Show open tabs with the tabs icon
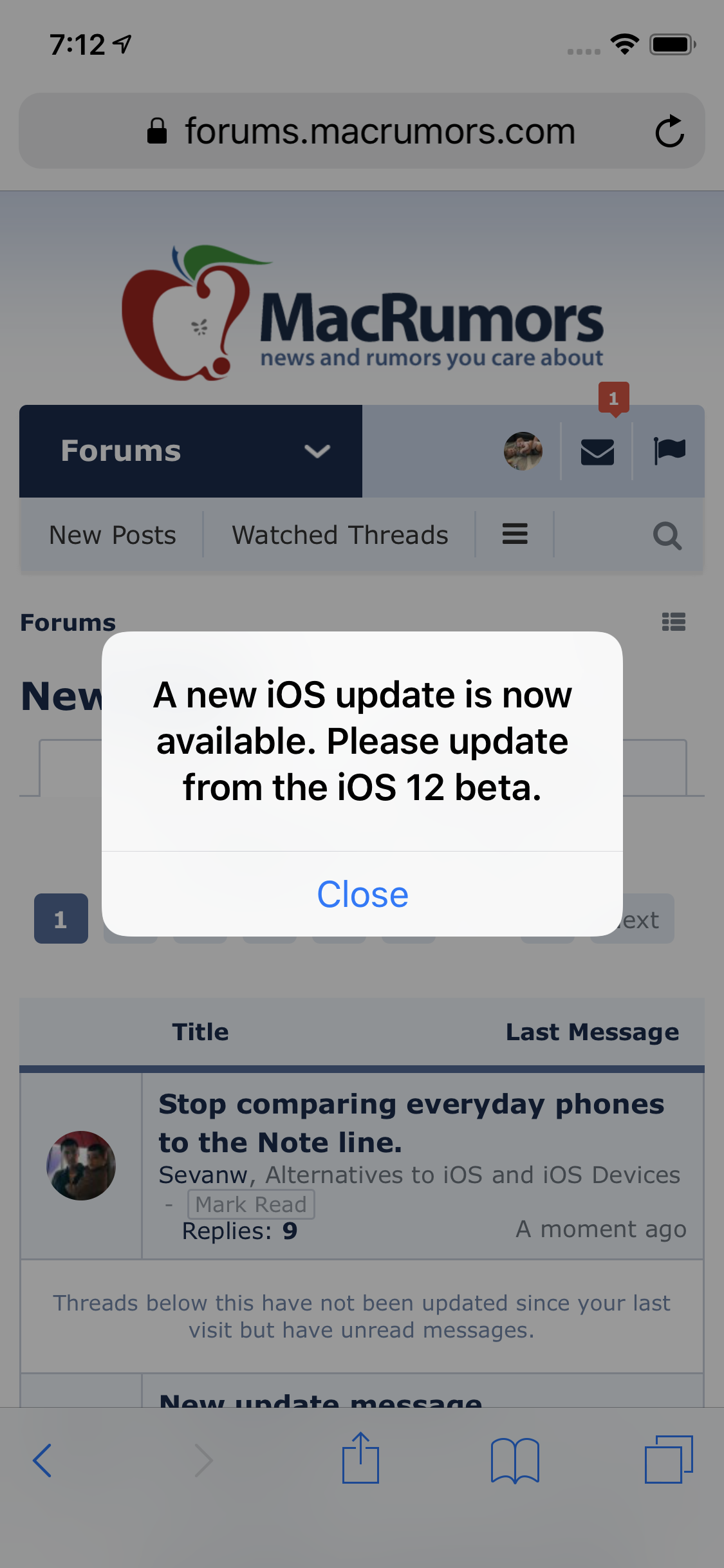 (x=669, y=1459)
